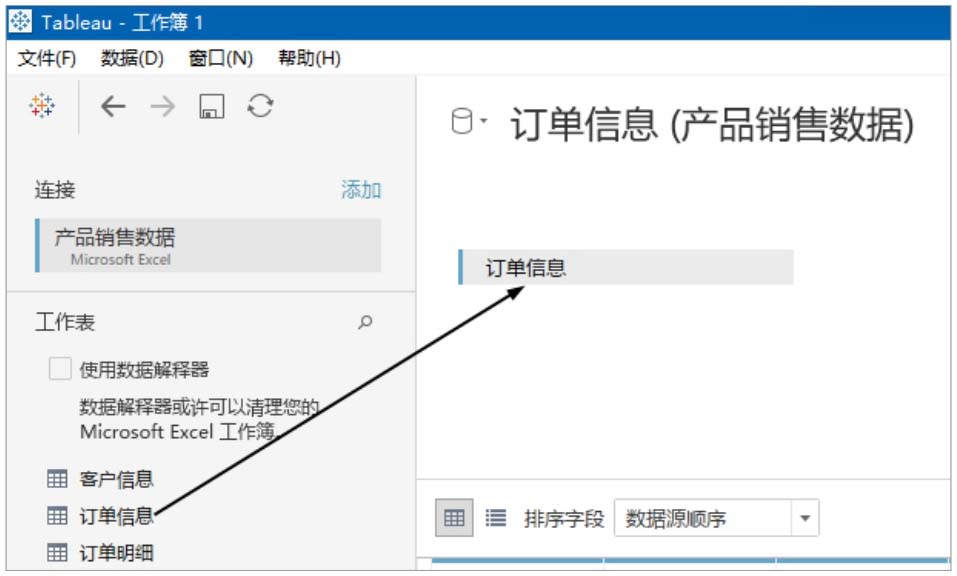Click the 连接 section header
This screenshot has height=576, width=957.
pyautogui.click(x=55, y=190)
